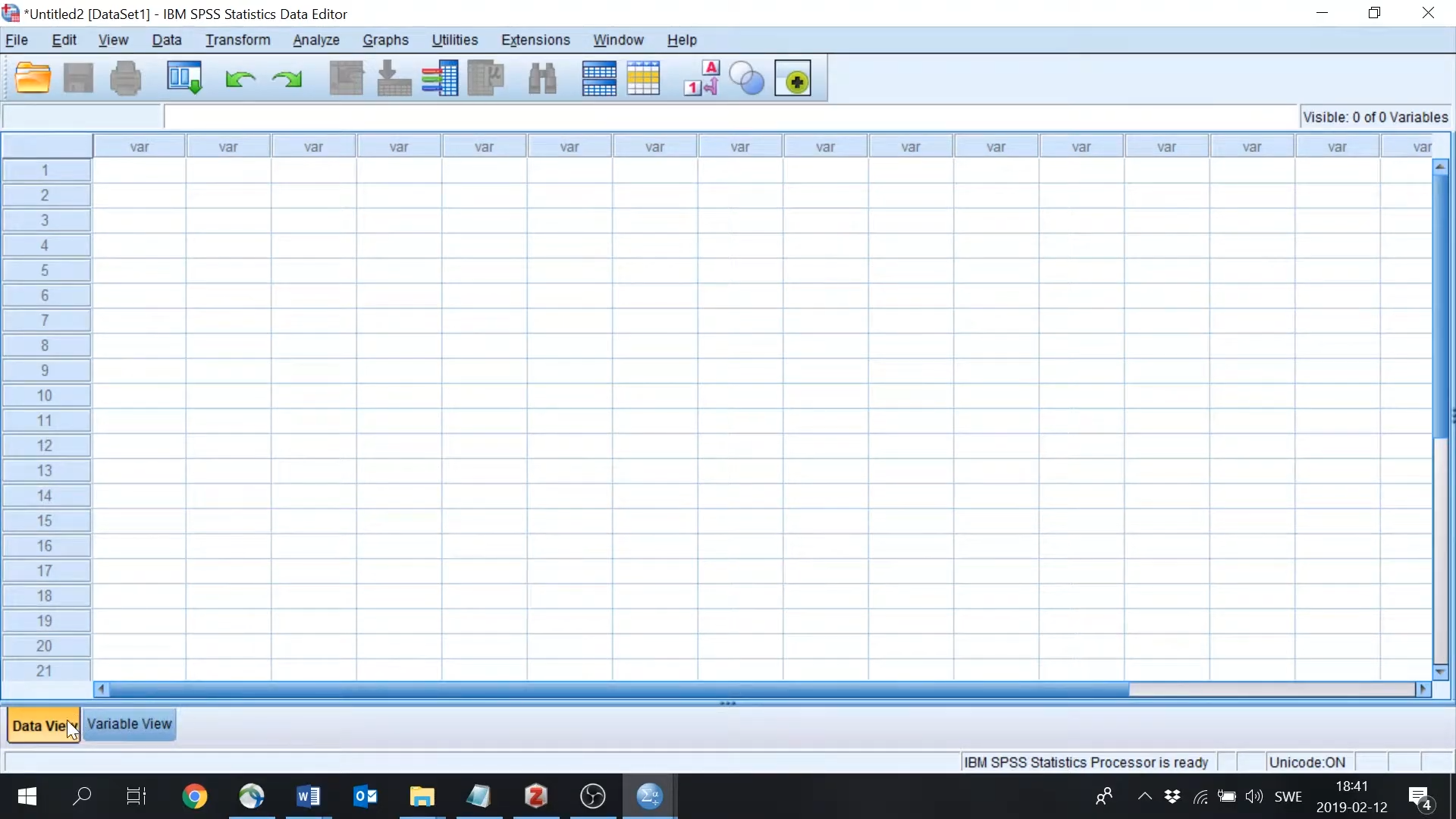Viewport: 1456px width, 819px height.
Task: Click the Run descriptive statistics icon
Action: tap(486, 78)
